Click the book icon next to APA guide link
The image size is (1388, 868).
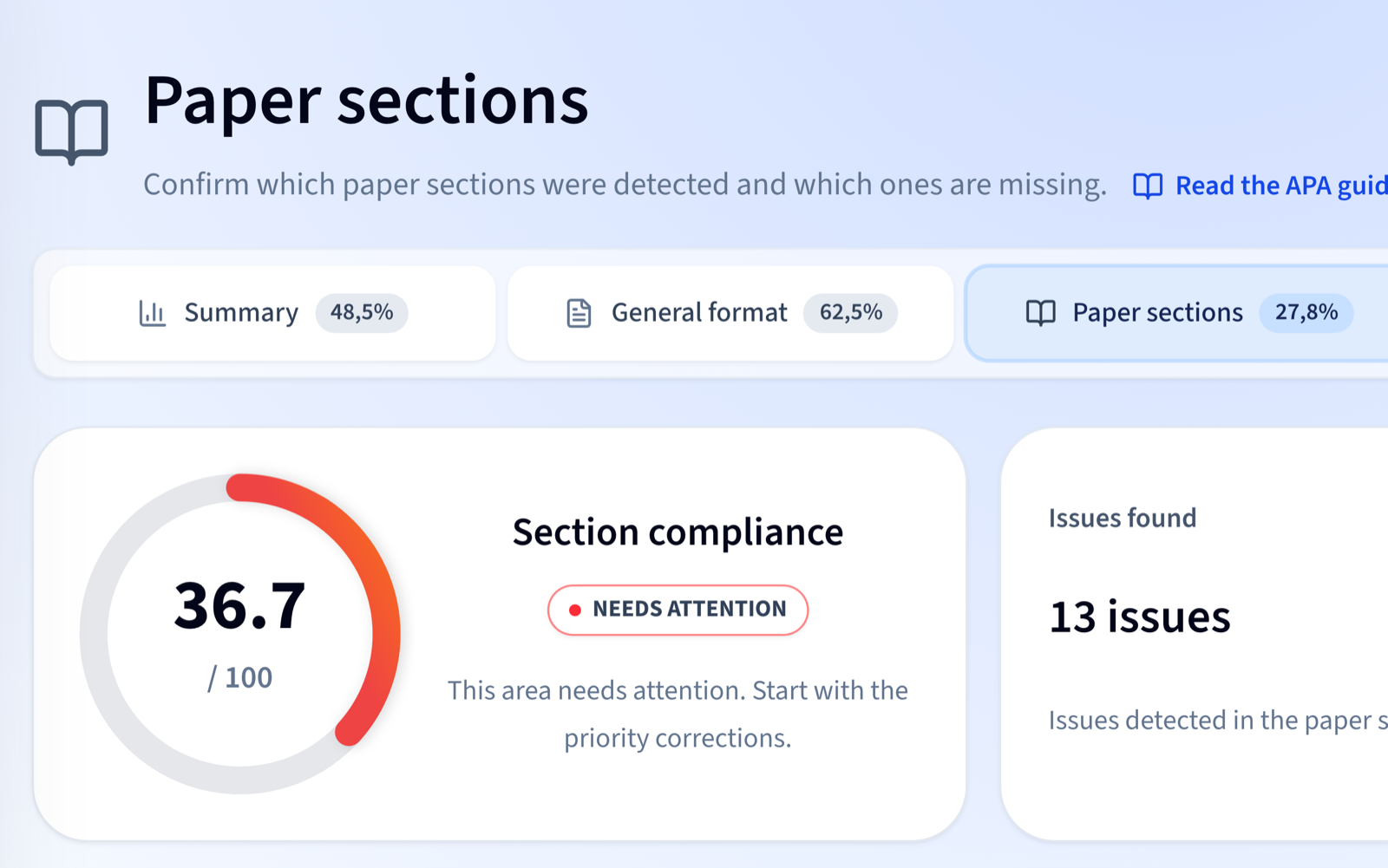pyautogui.click(x=1148, y=186)
